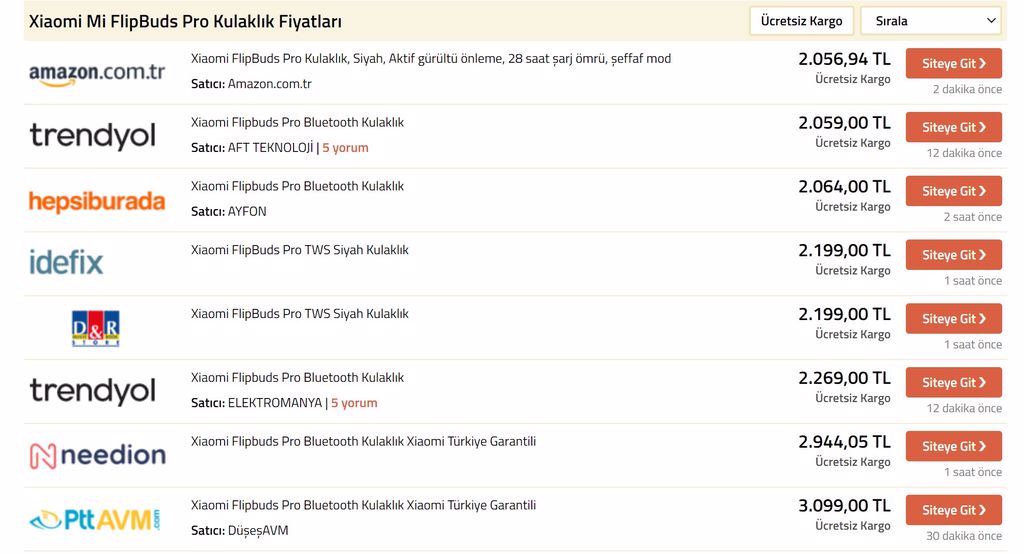Open idefix Xiaomi FlipBuds Pro TWS title
1024x554 pixels.
(300, 250)
